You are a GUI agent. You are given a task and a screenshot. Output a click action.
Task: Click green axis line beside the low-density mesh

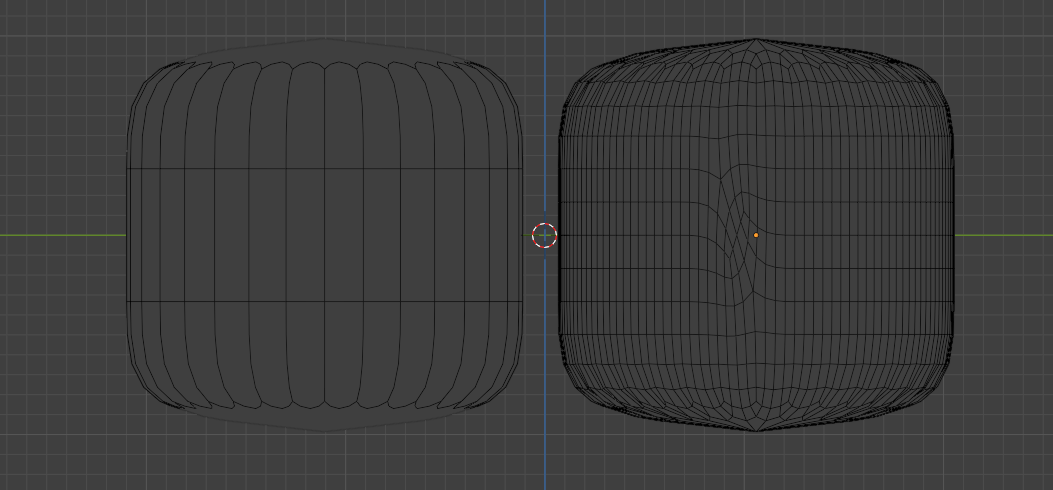coord(62,236)
